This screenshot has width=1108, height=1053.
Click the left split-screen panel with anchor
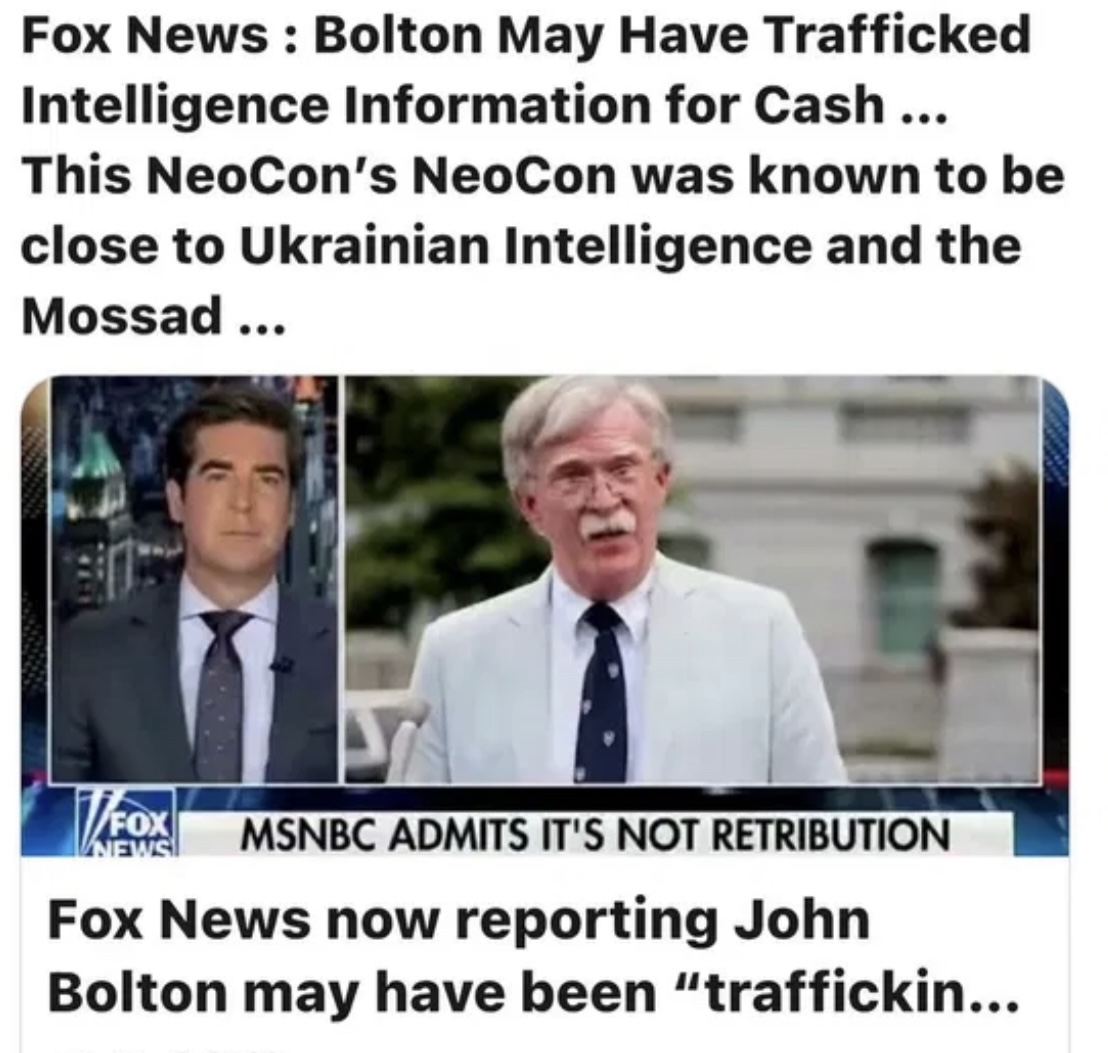[x=194, y=580]
